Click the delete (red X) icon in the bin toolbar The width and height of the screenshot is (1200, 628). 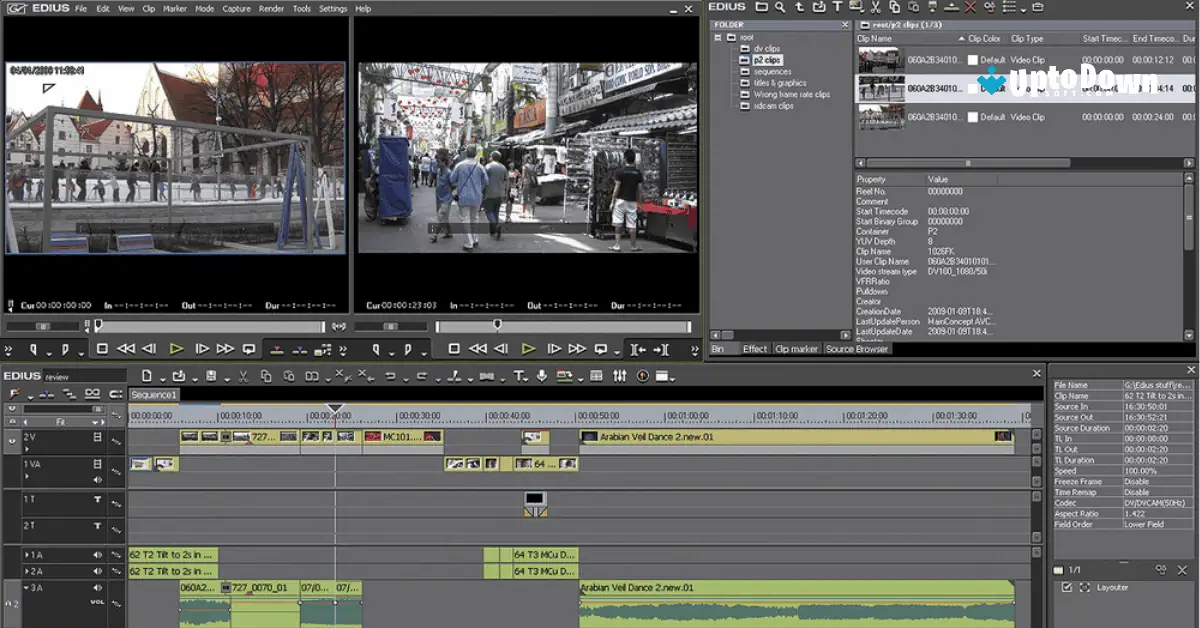(x=970, y=7)
